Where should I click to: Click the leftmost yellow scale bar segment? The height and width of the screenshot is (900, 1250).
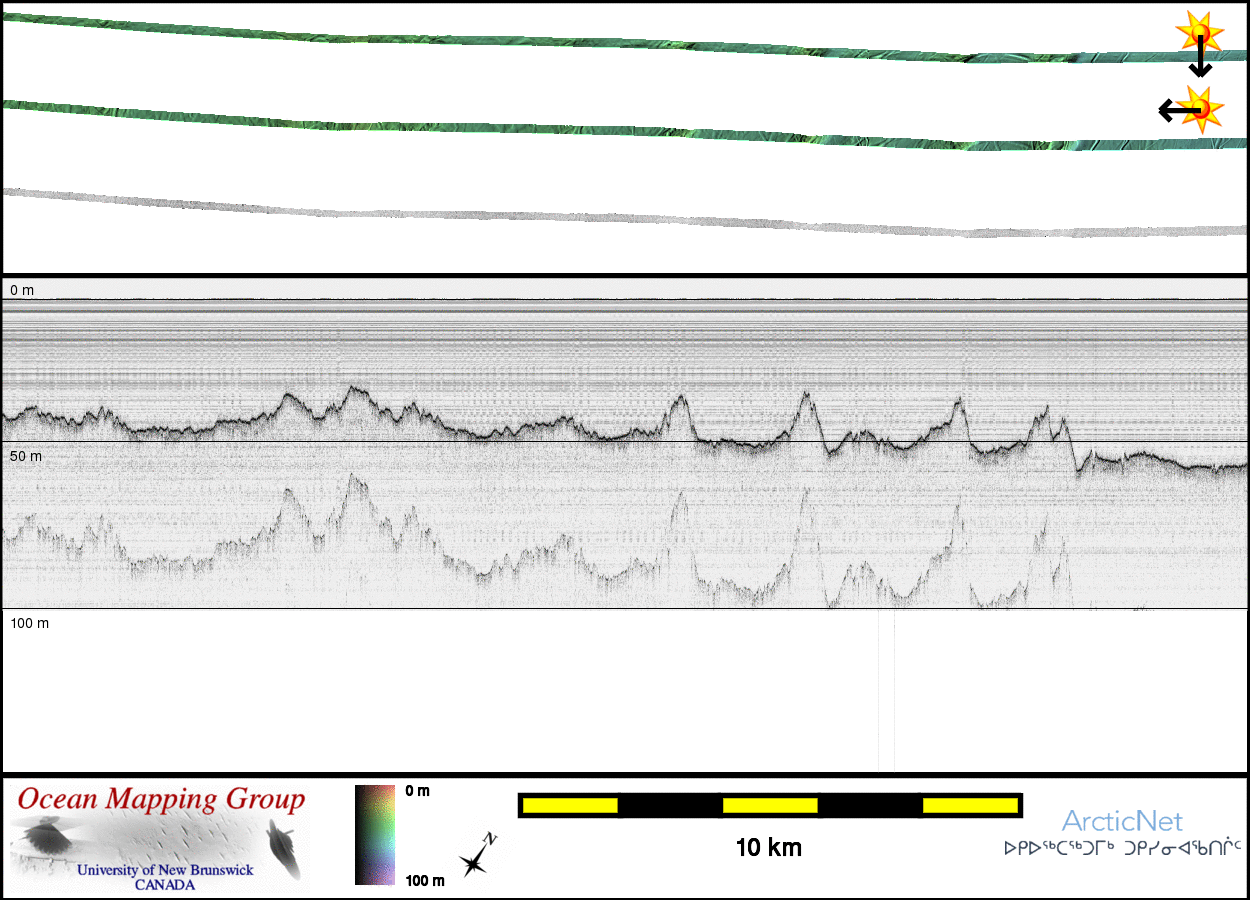tap(569, 805)
